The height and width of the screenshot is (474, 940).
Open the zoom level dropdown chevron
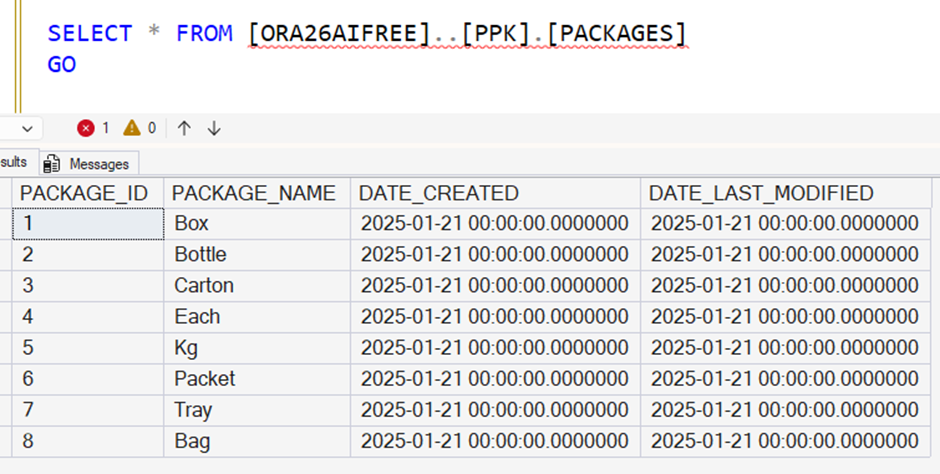point(26,128)
